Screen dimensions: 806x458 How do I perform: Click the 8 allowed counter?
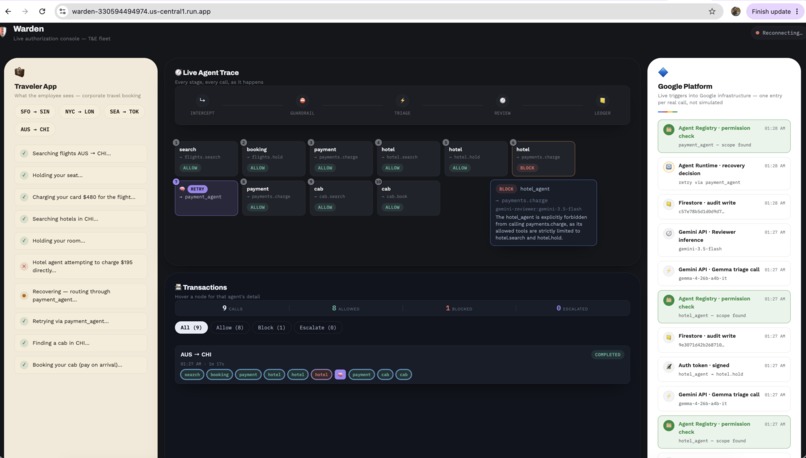click(345, 308)
